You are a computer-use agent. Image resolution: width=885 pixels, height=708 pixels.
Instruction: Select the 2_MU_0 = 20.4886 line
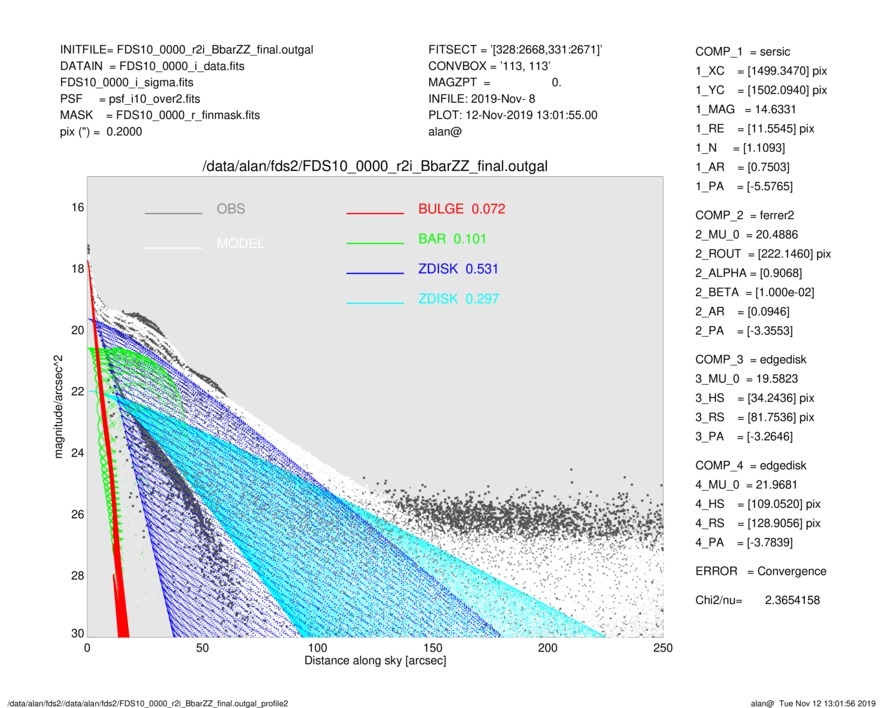tap(747, 235)
